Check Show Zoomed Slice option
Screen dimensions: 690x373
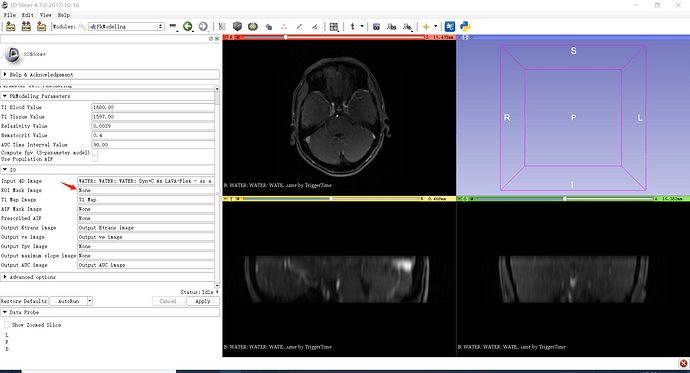coord(7,325)
